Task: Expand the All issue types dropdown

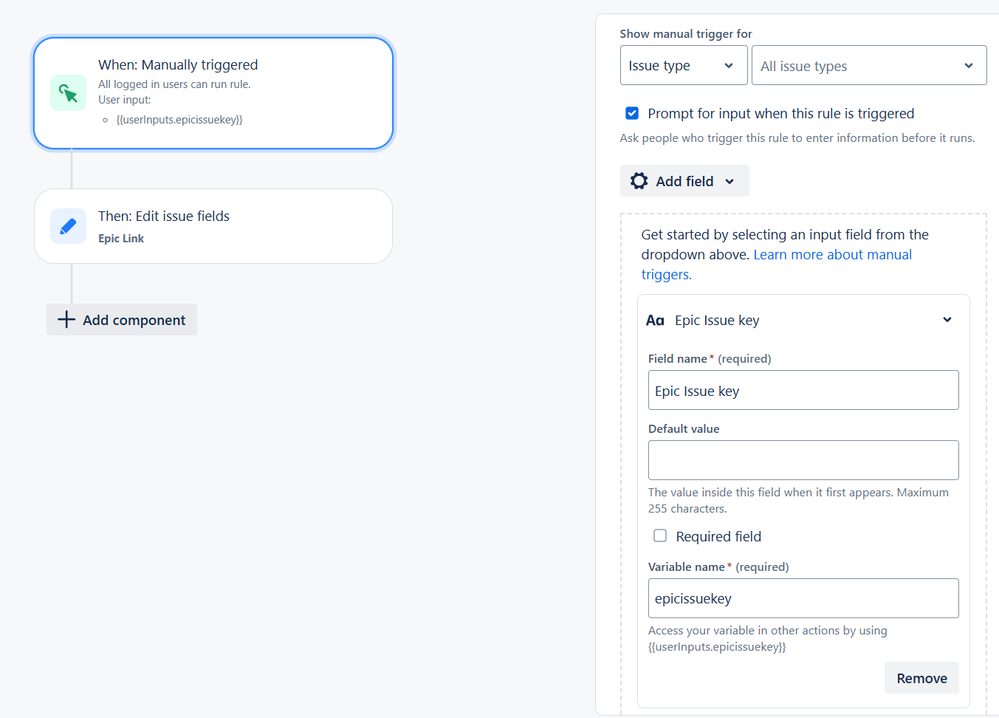Action: pyautogui.click(x=868, y=66)
